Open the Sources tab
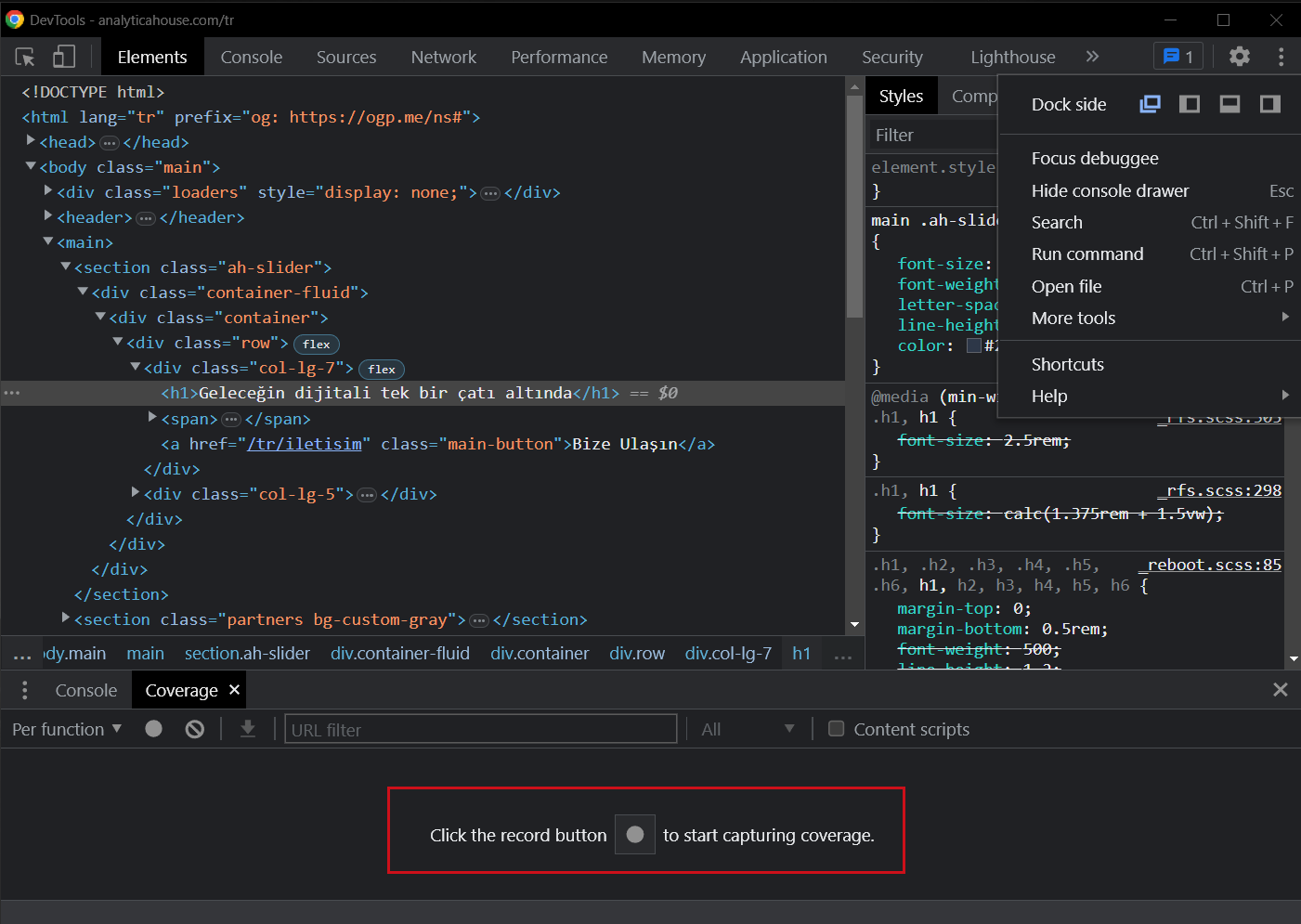The width and height of the screenshot is (1301, 924). [x=346, y=57]
